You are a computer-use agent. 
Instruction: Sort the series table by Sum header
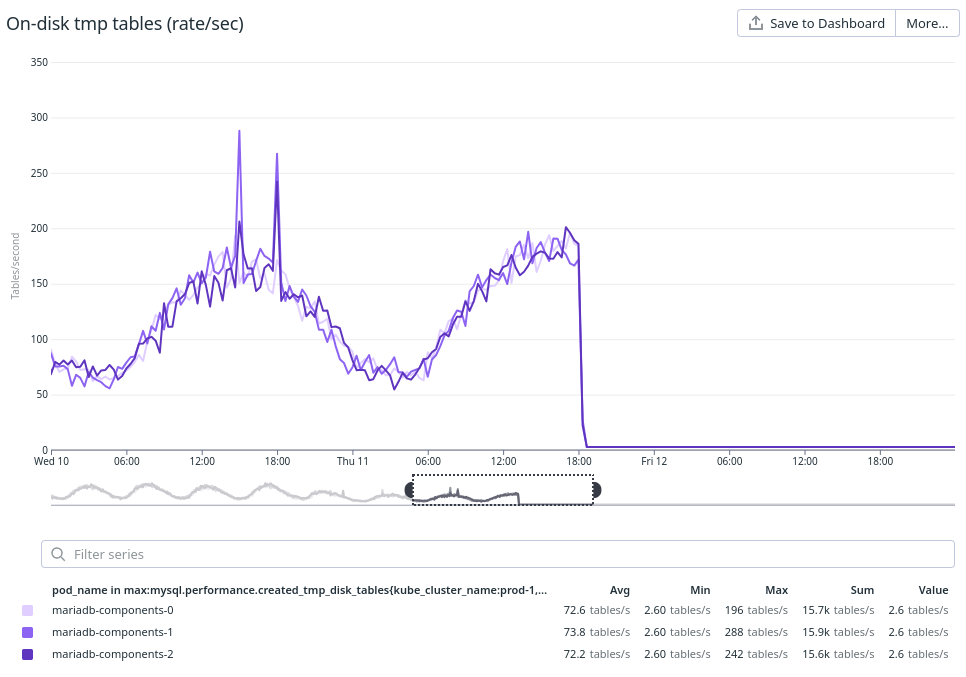(859, 590)
